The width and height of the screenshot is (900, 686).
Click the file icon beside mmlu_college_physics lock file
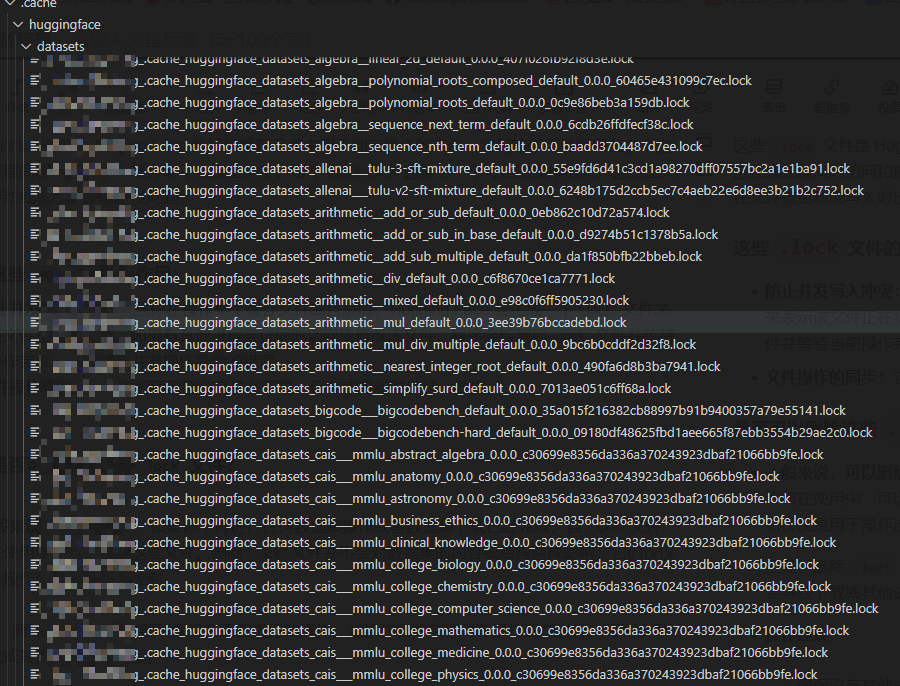tap(34, 674)
